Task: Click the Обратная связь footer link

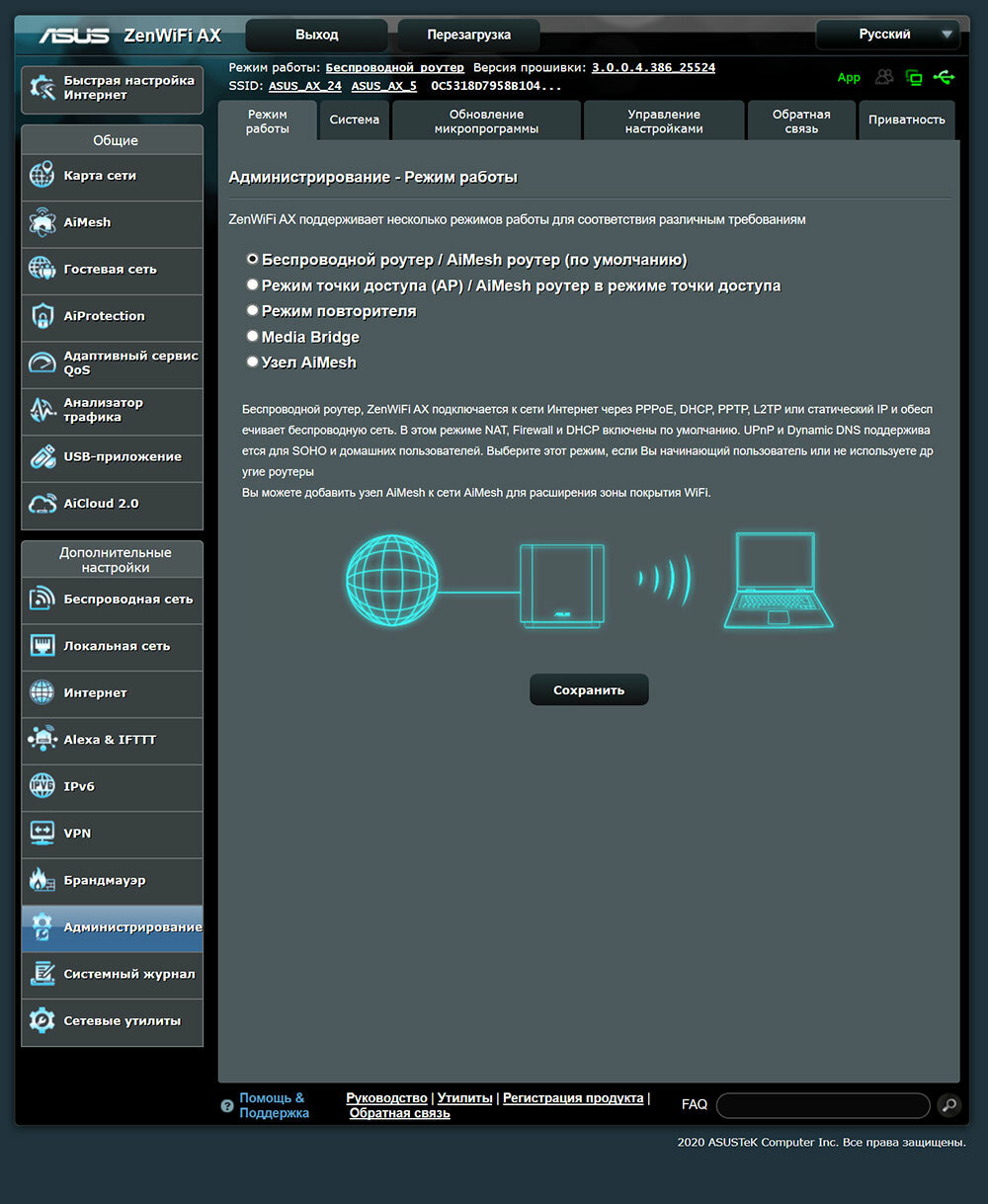Action: pyautogui.click(x=400, y=1113)
